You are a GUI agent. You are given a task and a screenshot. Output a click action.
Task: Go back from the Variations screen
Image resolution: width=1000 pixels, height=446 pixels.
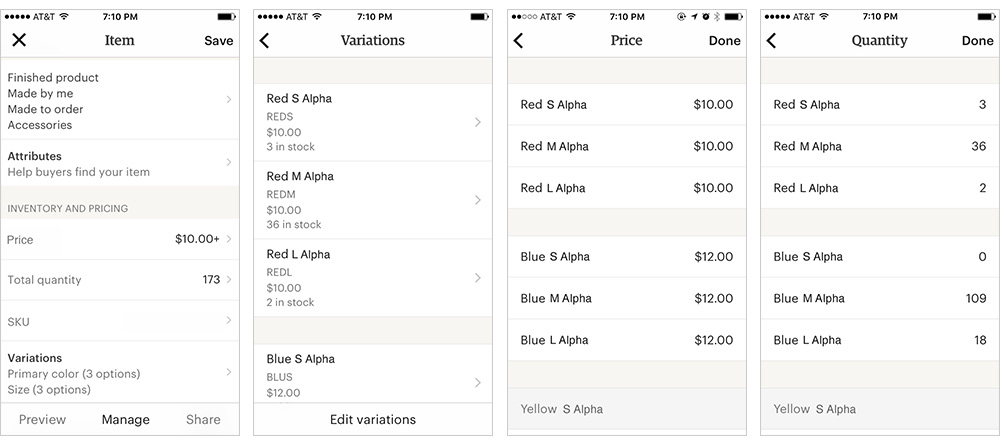265,41
